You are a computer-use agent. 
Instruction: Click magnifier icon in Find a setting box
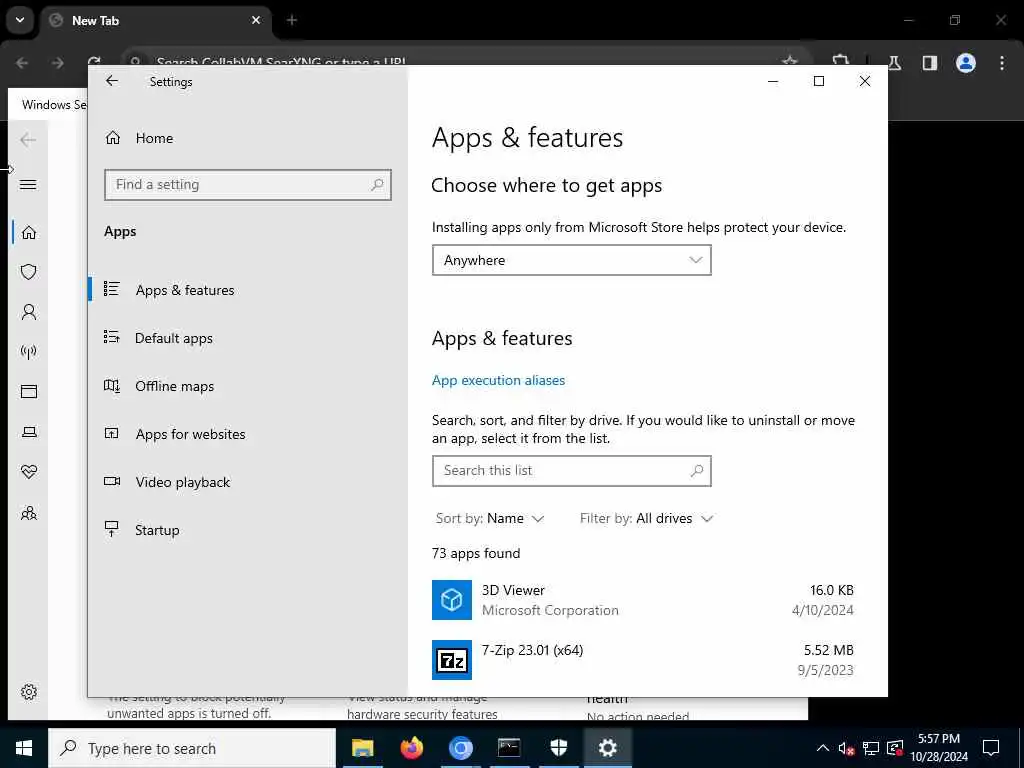click(x=377, y=185)
